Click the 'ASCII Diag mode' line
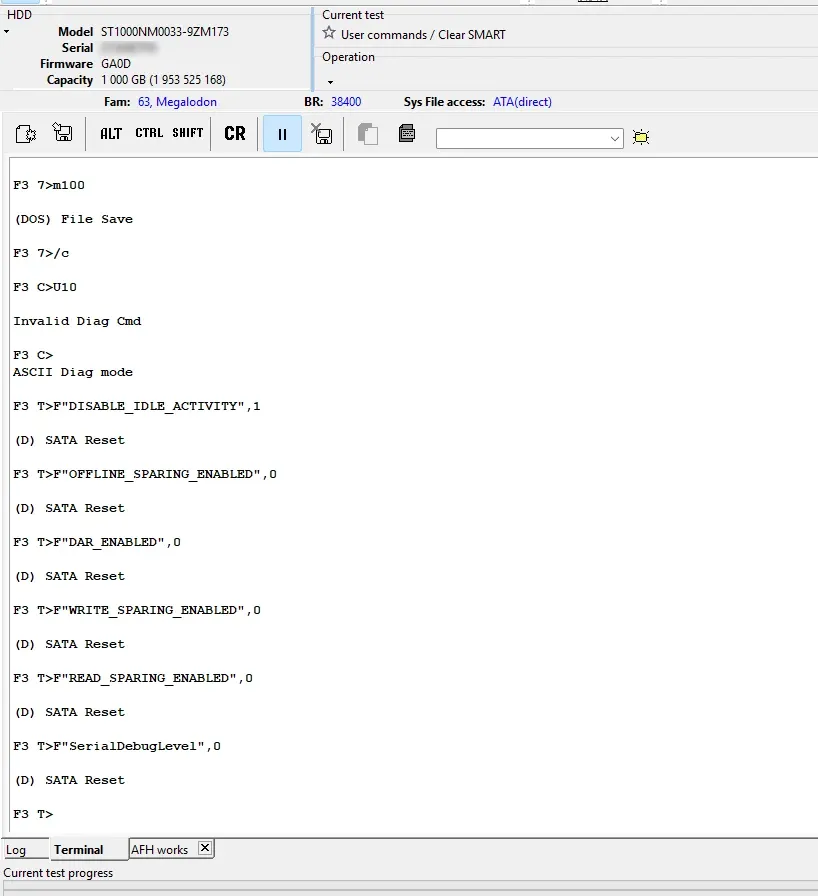 (x=73, y=372)
